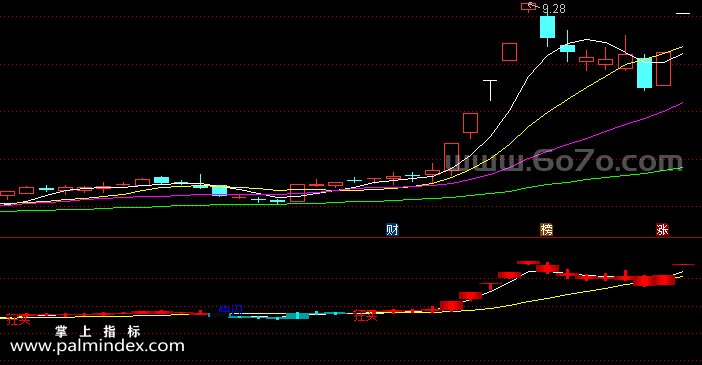This screenshot has width=702, height=365.
Task: Click the 掌上指标 caption text
Action: click(98, 331)
